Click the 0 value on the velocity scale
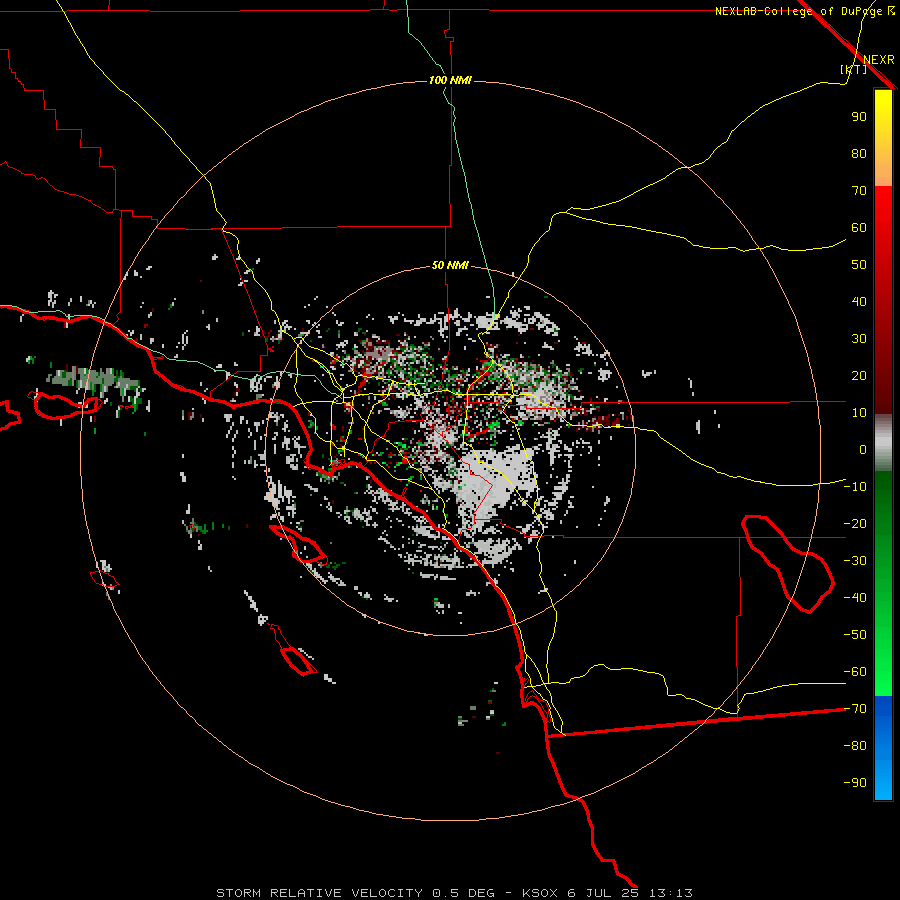900x900 pixels. click(x=863, y=450)
